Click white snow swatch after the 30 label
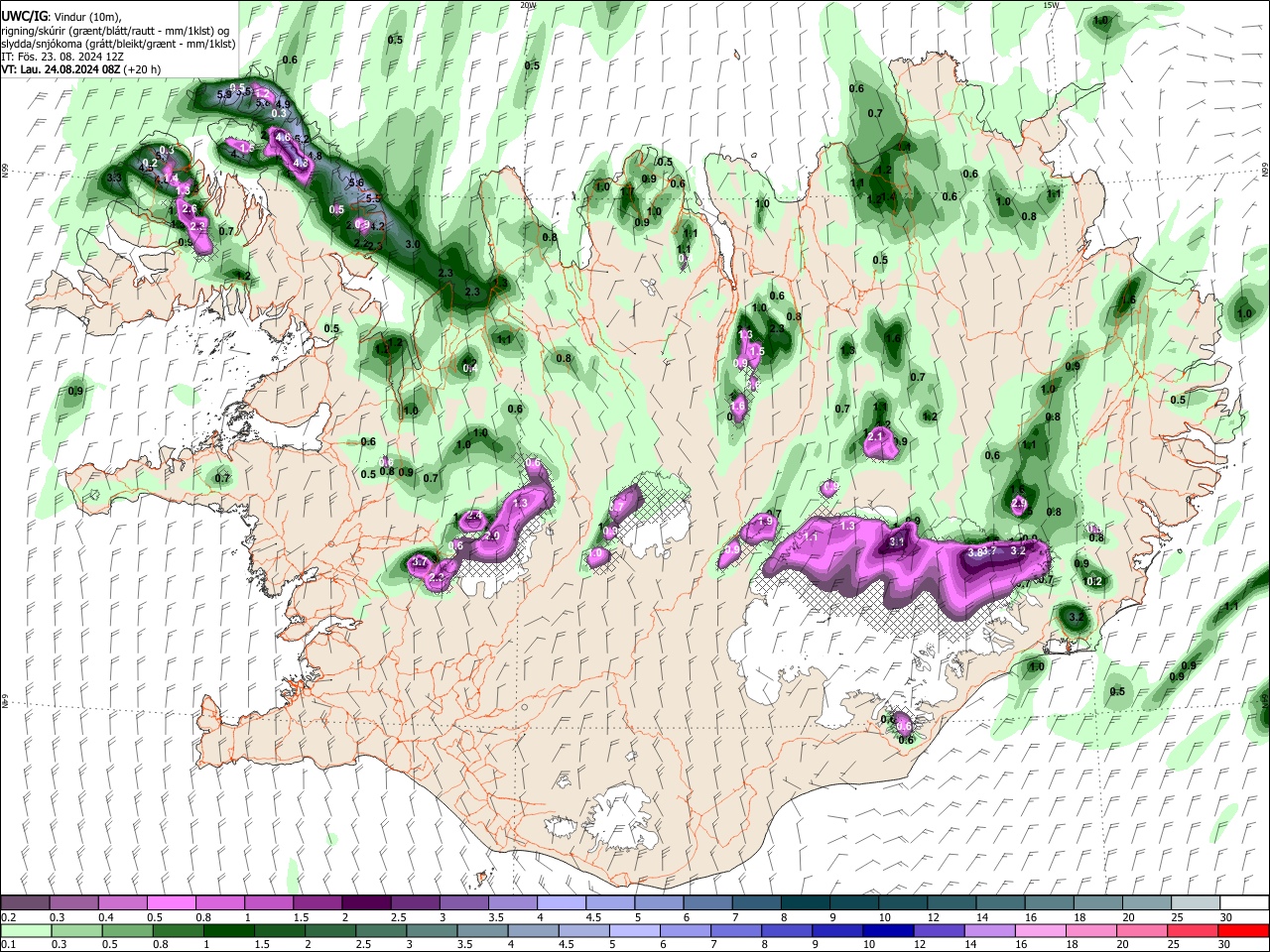 pyautogui.click(x=1243, y=903)
